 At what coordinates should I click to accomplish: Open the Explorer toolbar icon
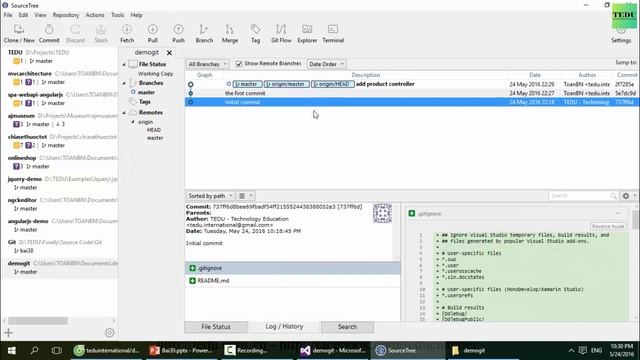tap(307, 33)
